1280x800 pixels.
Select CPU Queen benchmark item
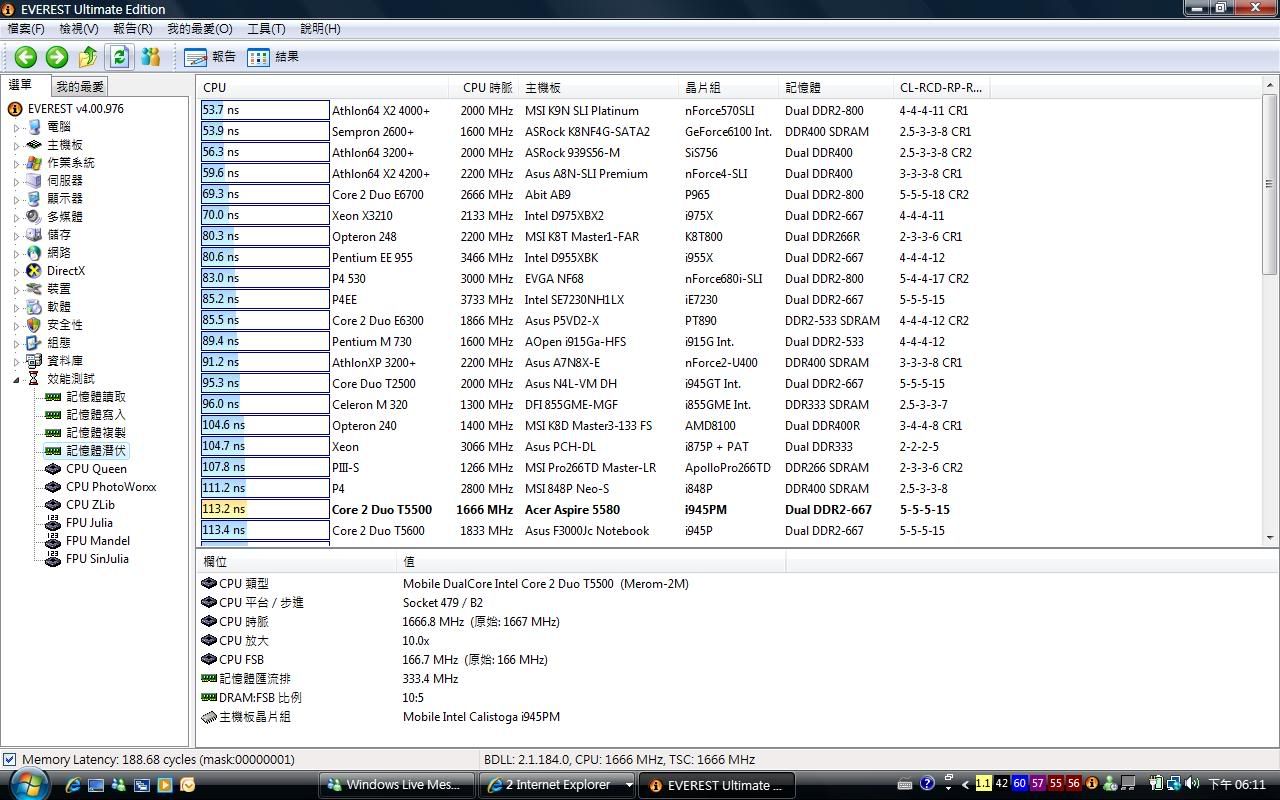tap(96, 469)
